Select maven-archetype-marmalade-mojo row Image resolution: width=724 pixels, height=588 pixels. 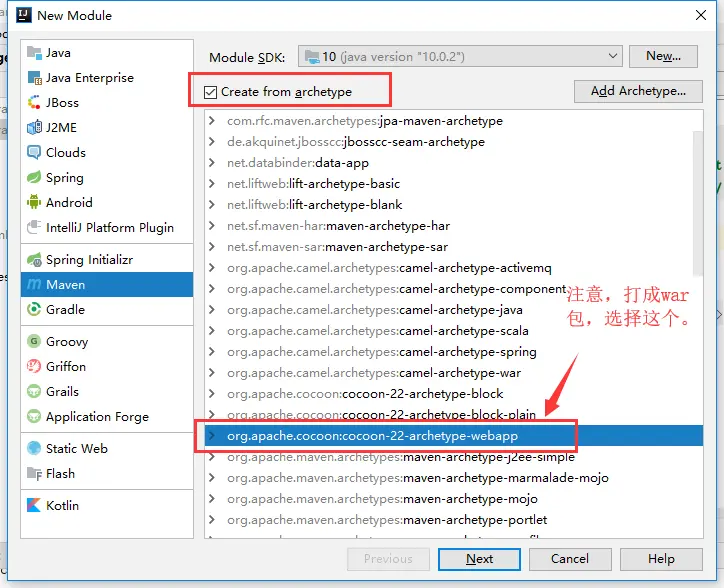coord(453,478)
